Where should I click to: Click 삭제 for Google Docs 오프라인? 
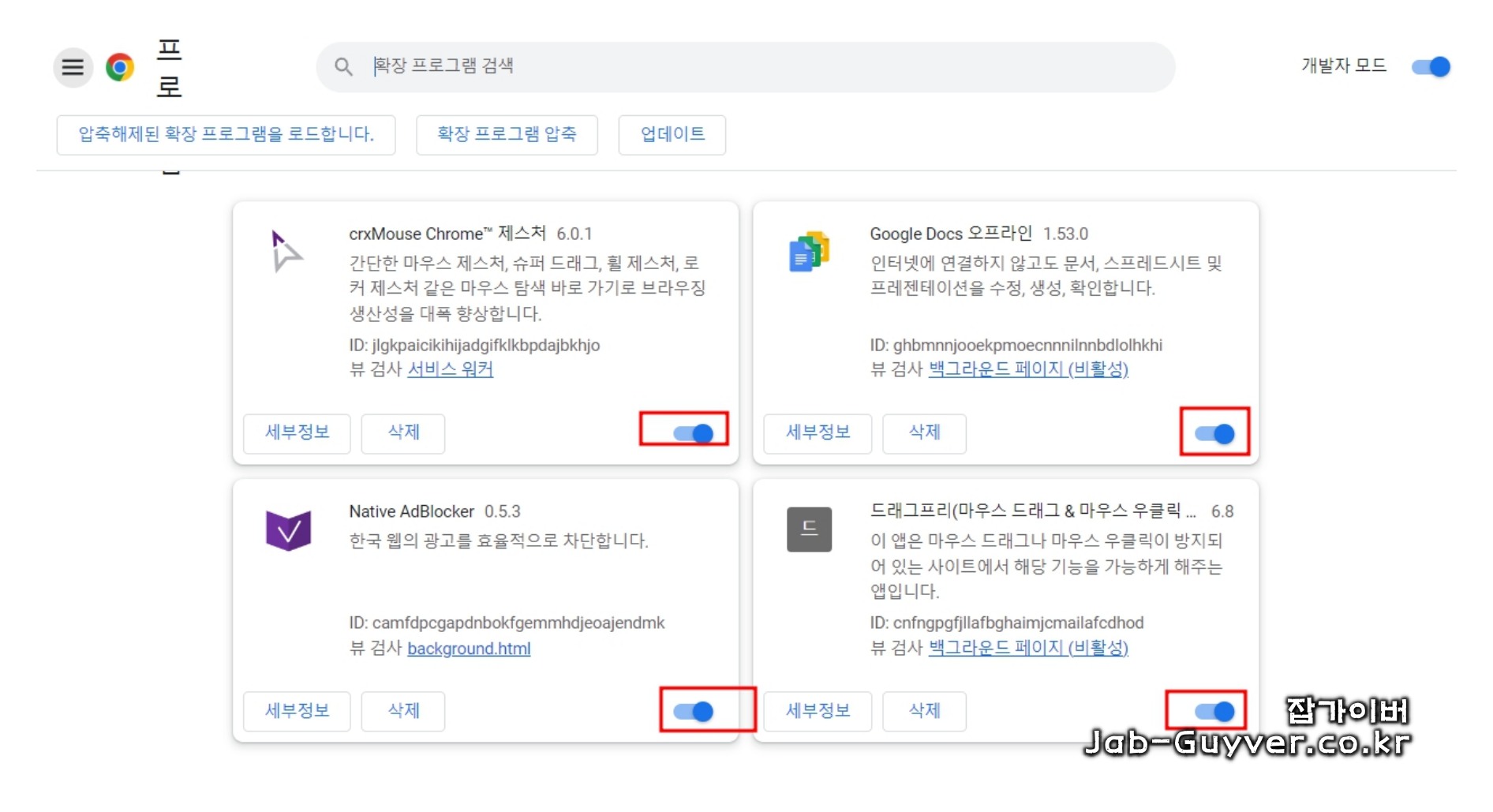(924, 433)
